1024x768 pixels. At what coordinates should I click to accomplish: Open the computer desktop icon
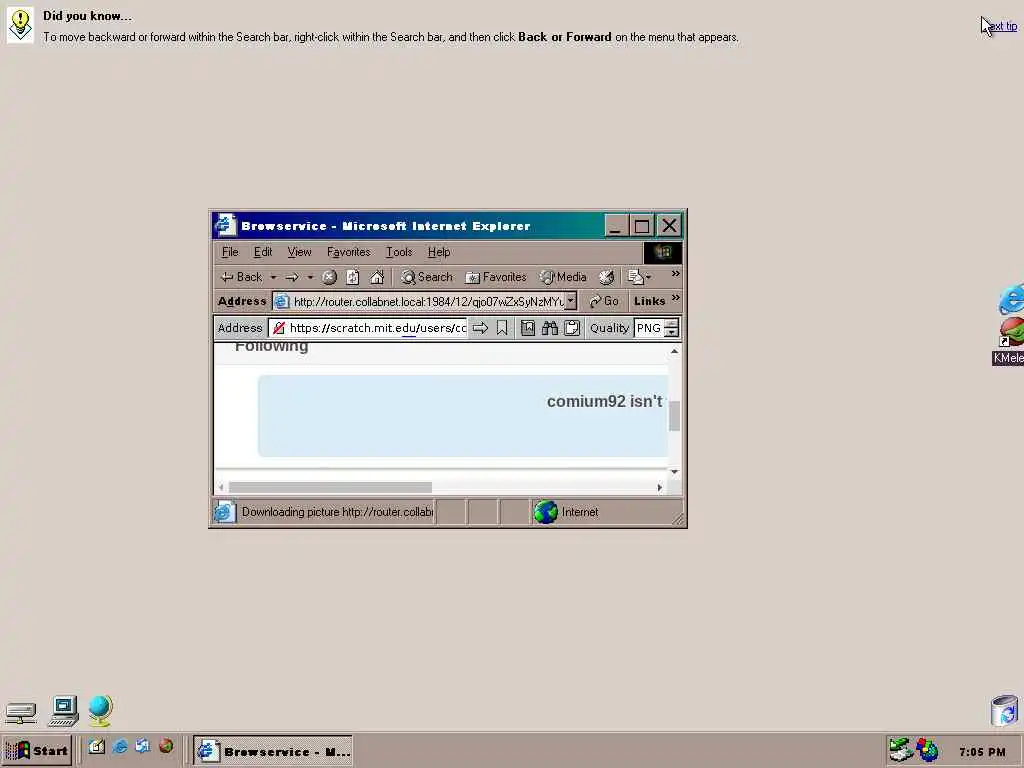[64, 711]
